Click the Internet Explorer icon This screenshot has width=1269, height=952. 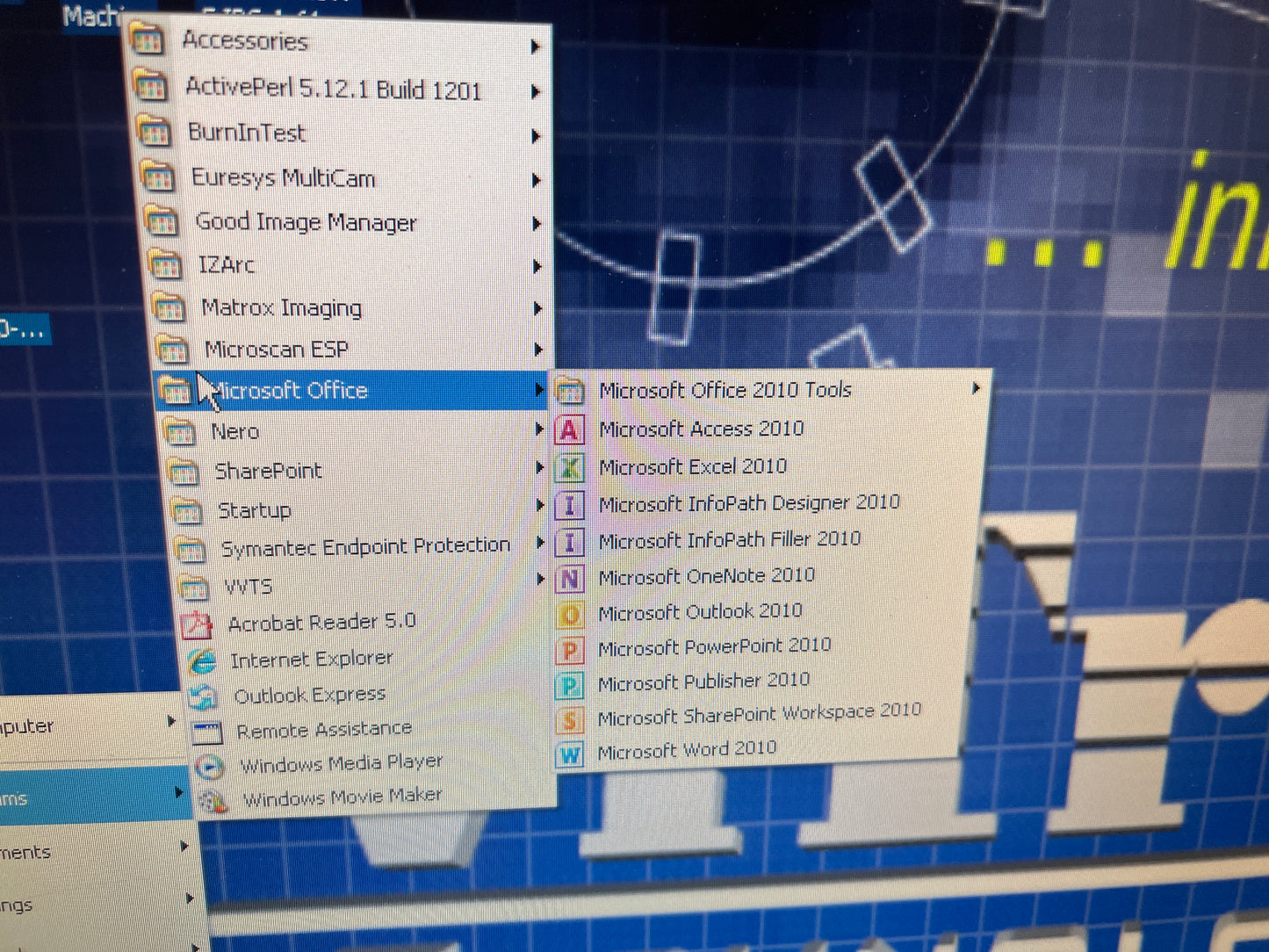pyautogui.click(x=202, y=660)
